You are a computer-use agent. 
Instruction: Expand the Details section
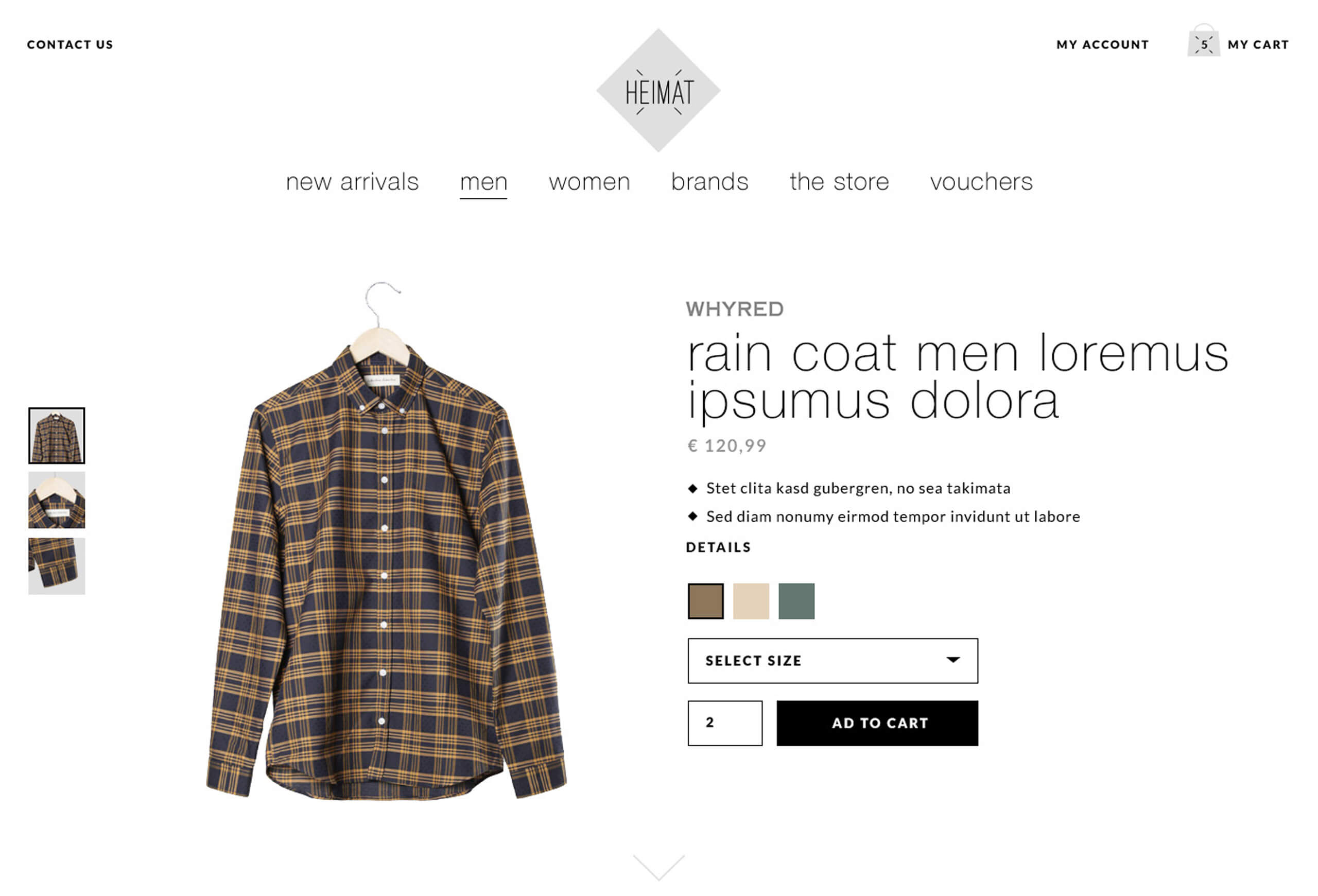pyautogui.click(x=718, y=547)
